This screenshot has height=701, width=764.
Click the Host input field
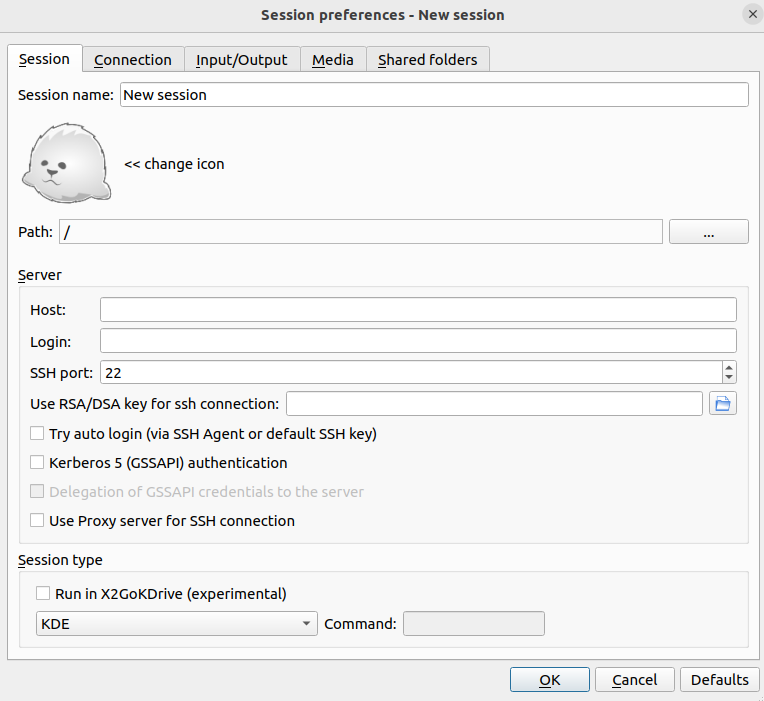pyautogui.click(x=418, y=310)
